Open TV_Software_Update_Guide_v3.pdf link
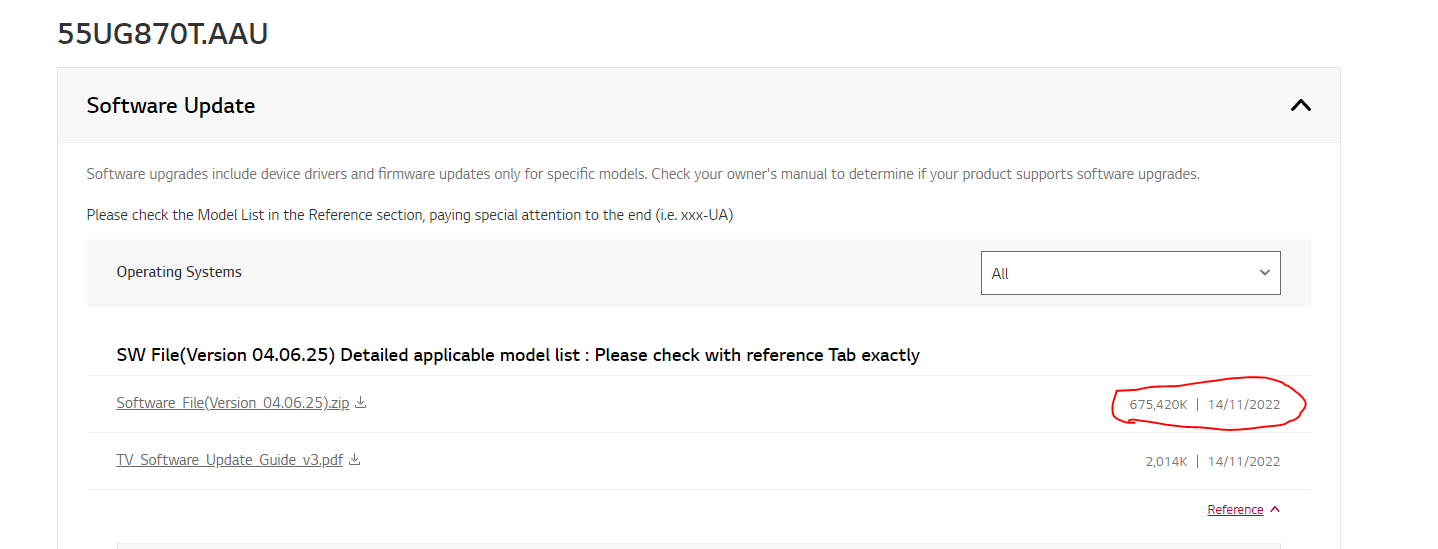The width and height of the screenshot is (1438, 549). [x=229, y=461]
